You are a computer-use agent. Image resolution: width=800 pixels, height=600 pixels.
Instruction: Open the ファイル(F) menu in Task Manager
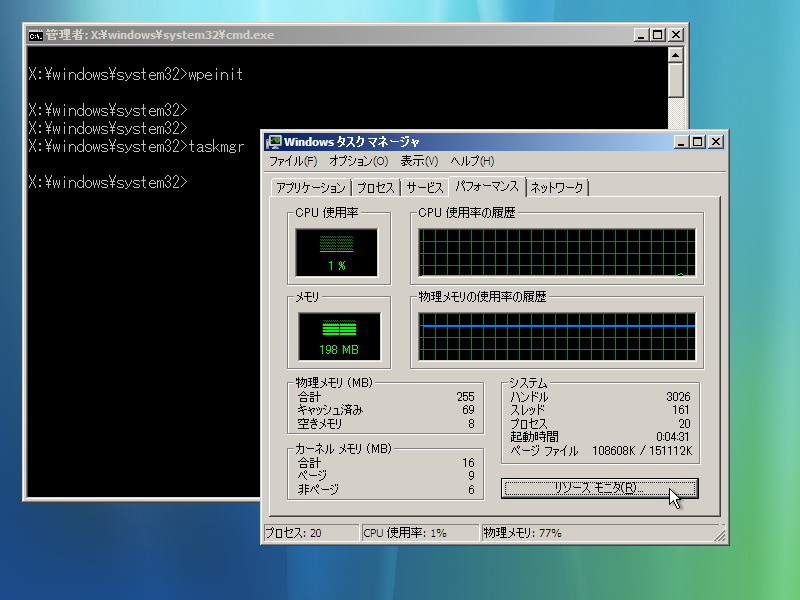[x=293, y=161]
